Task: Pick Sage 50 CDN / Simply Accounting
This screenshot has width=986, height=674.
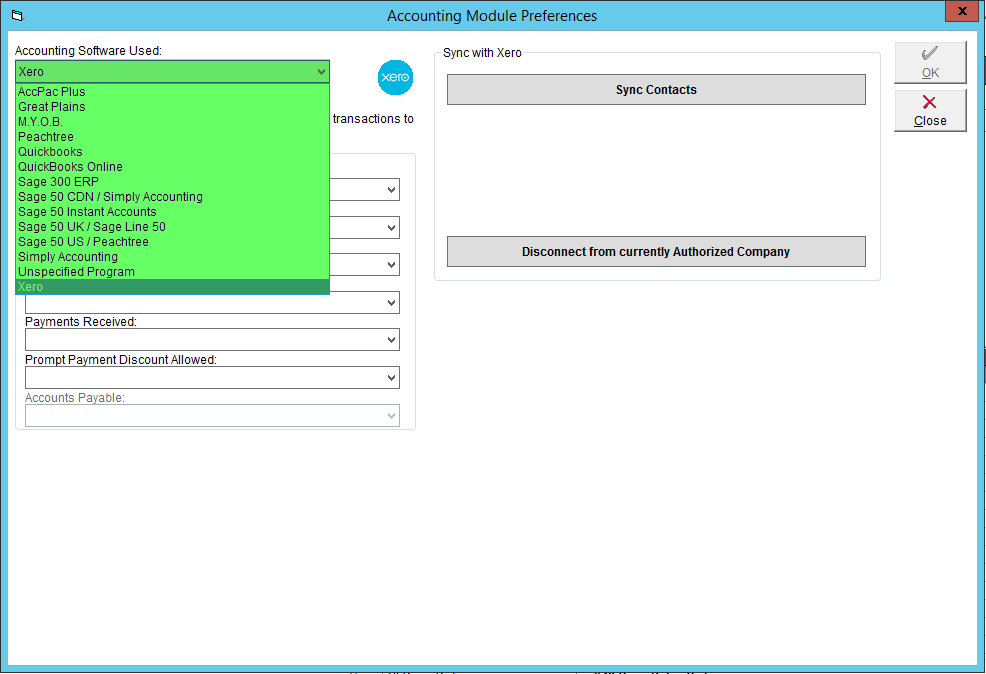Action: coord(172,197)
